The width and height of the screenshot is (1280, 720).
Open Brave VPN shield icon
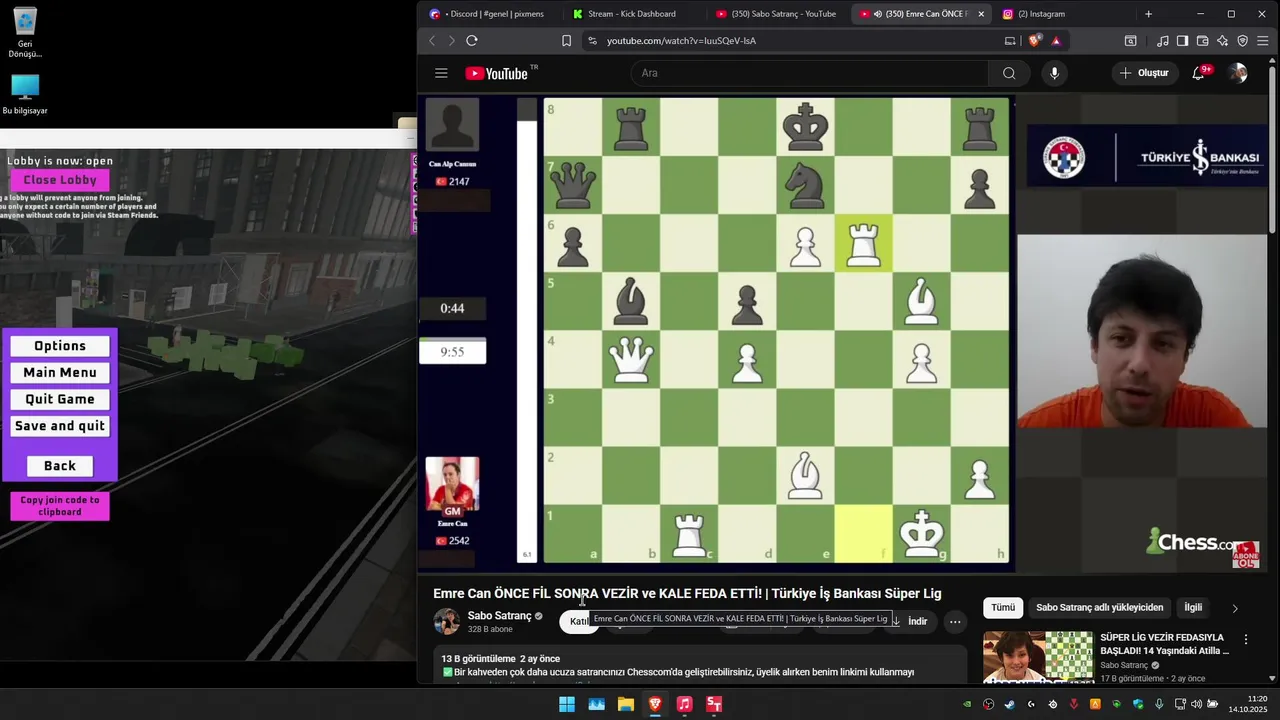(1243, 41)
